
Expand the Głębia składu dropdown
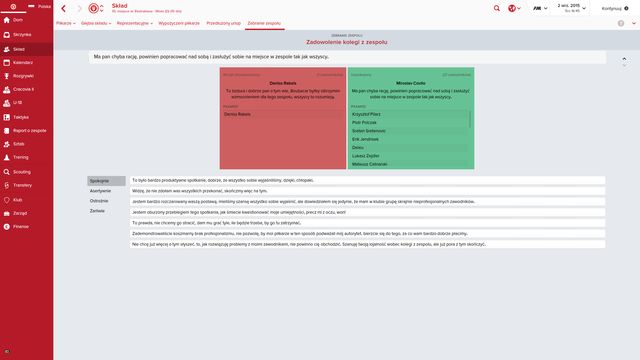pos(96,23)
